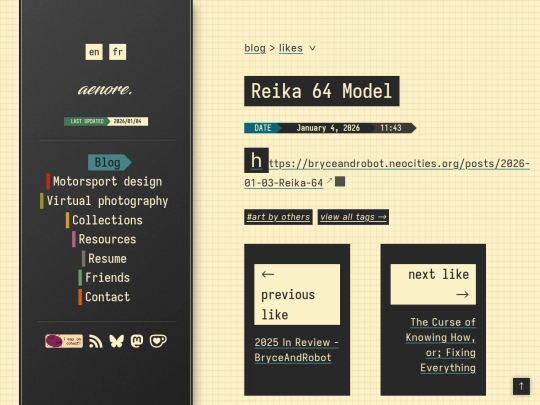This screenshot has height=405, width=540.
Task: Click the aenore site logo
Action: pos(105,90)
